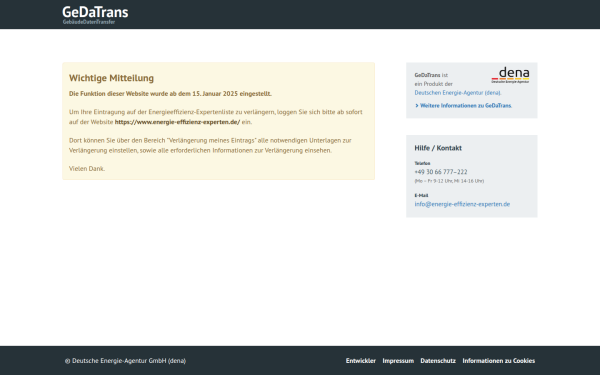Click the Telefon label

[422, 163]
